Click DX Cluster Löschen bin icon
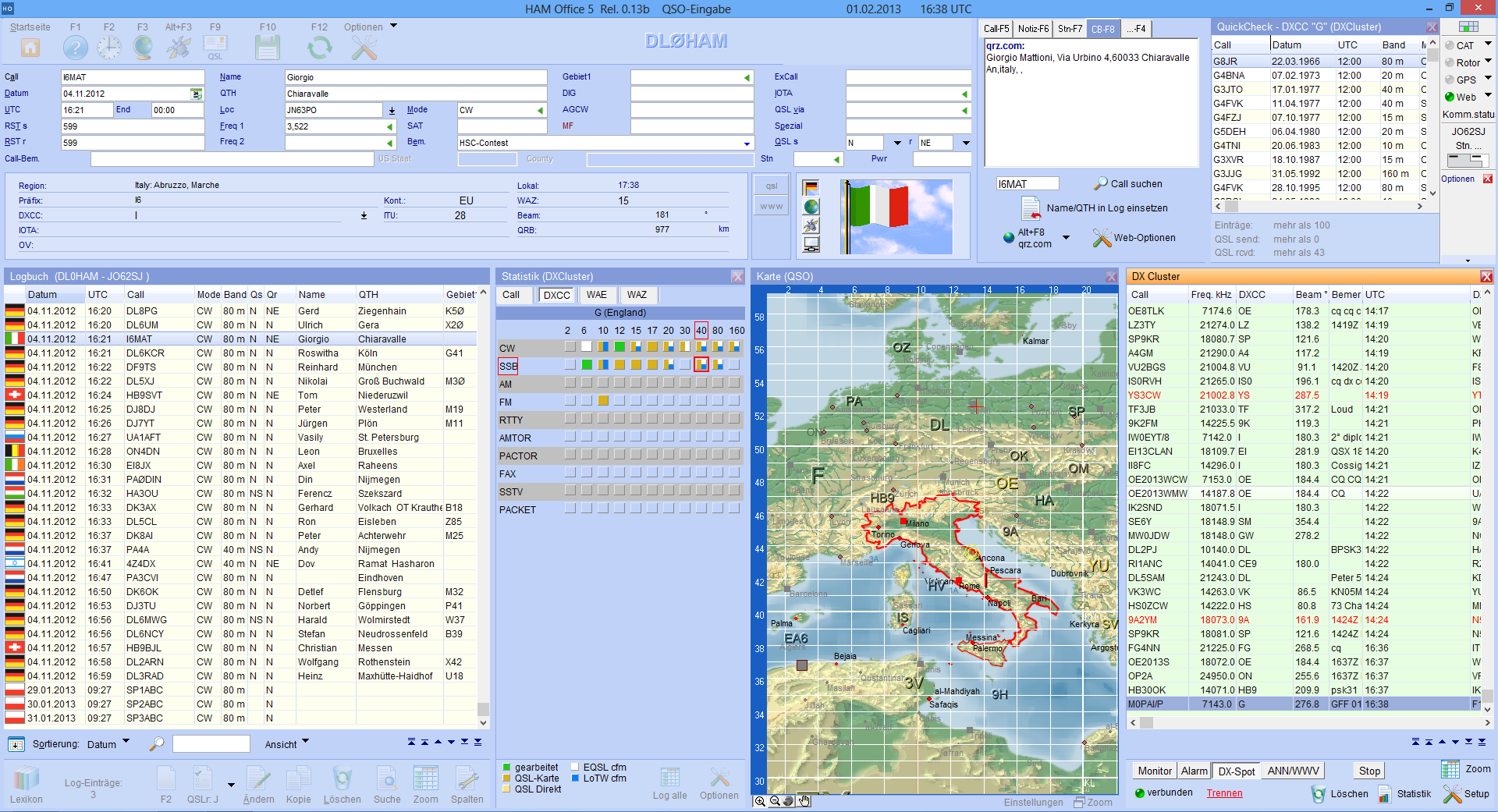The image size is (1498, 812). tap(1319, 794)
